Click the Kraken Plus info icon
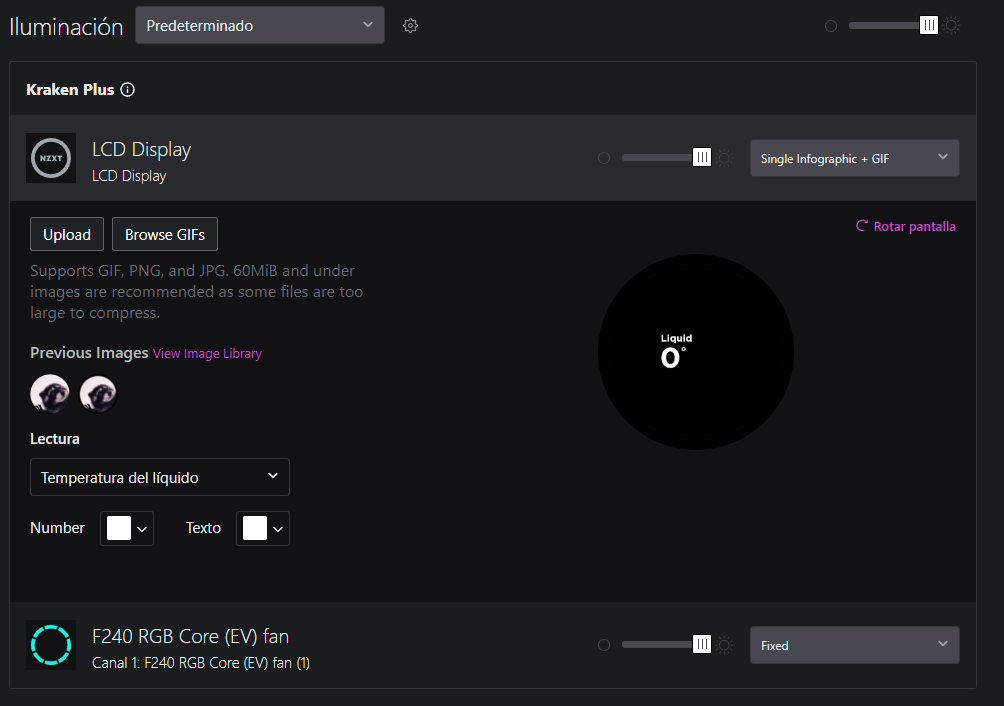Screen dimensions: 1004x706 (x=127, y=90)
